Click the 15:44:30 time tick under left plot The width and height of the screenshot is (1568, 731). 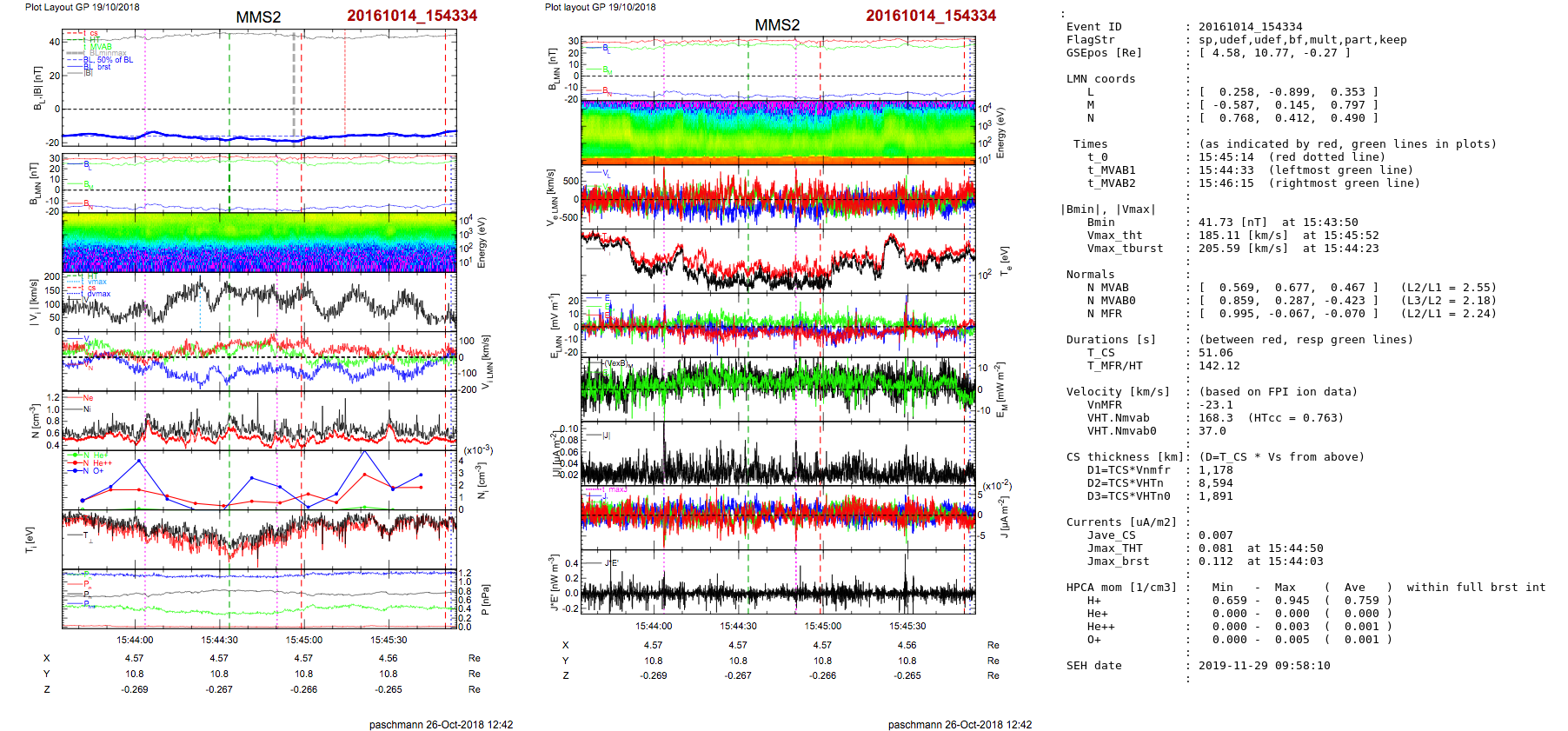(219, 640)
